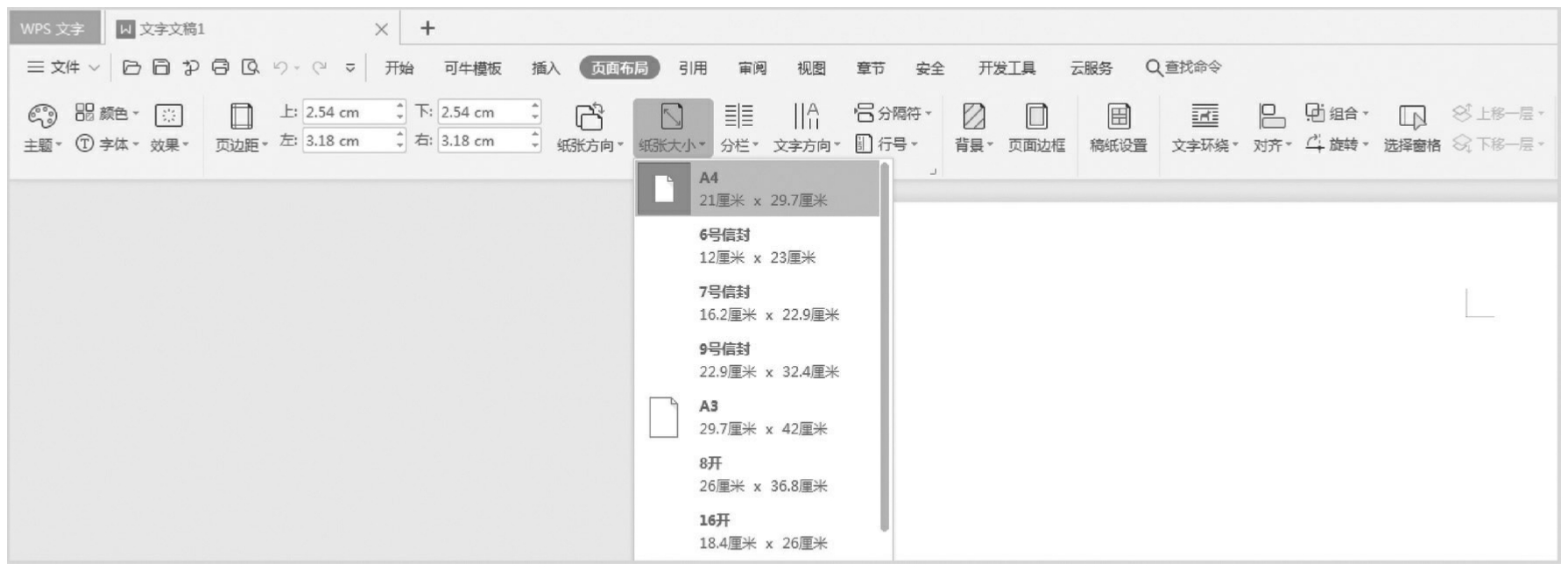The width and height of the screenshot is (1568, 570).
Task: Open the 行号 line numbers dropdown
Action: 886,144
